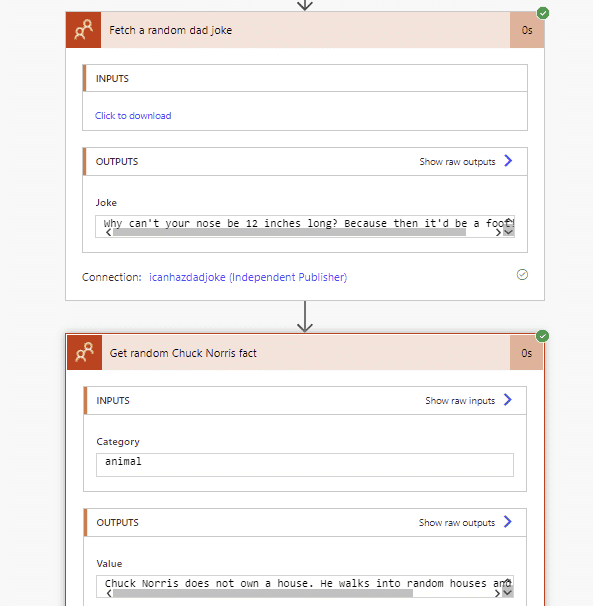The height and width of the screenshot is (606, 593).
Task: Click green success checkmark on Chuck Norris step
Action: (x=542, y=336)
